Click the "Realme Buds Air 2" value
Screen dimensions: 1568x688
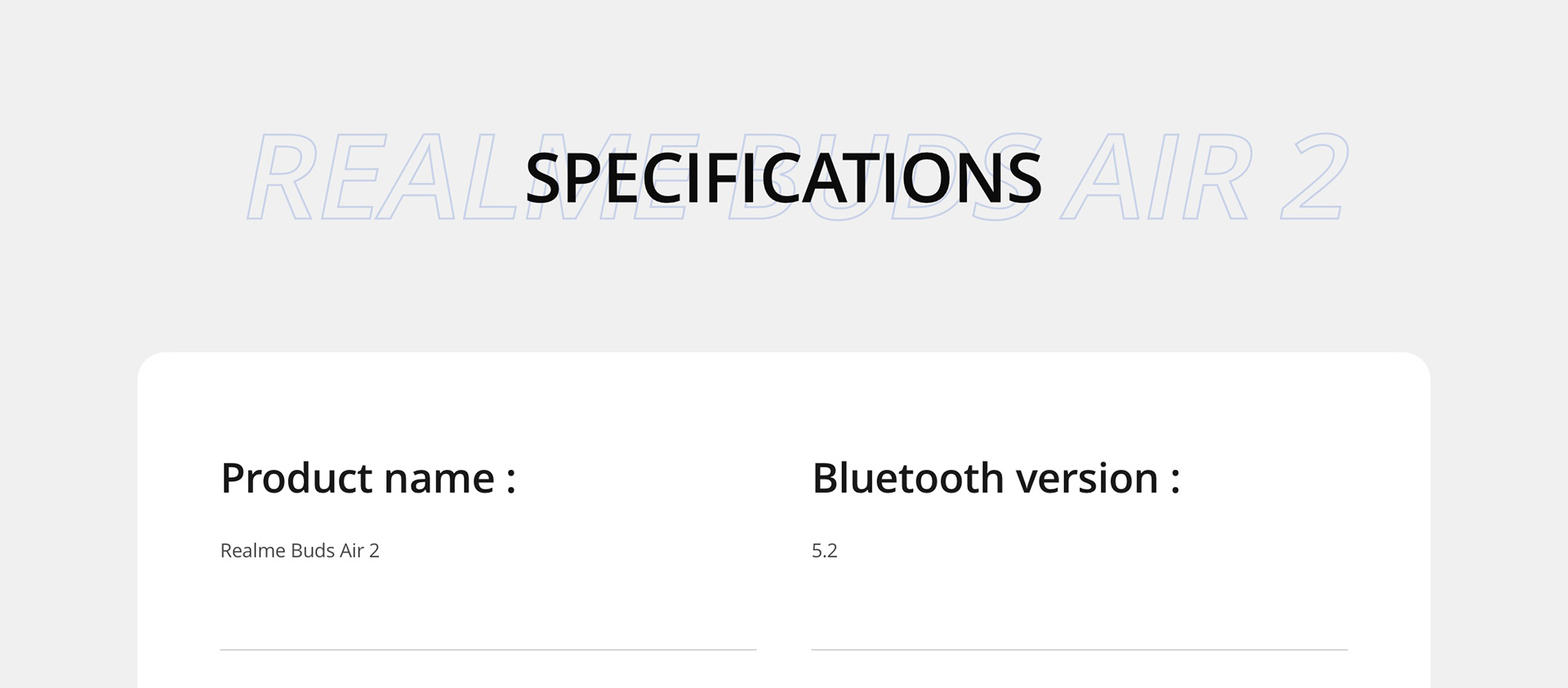tap(300, 551)
